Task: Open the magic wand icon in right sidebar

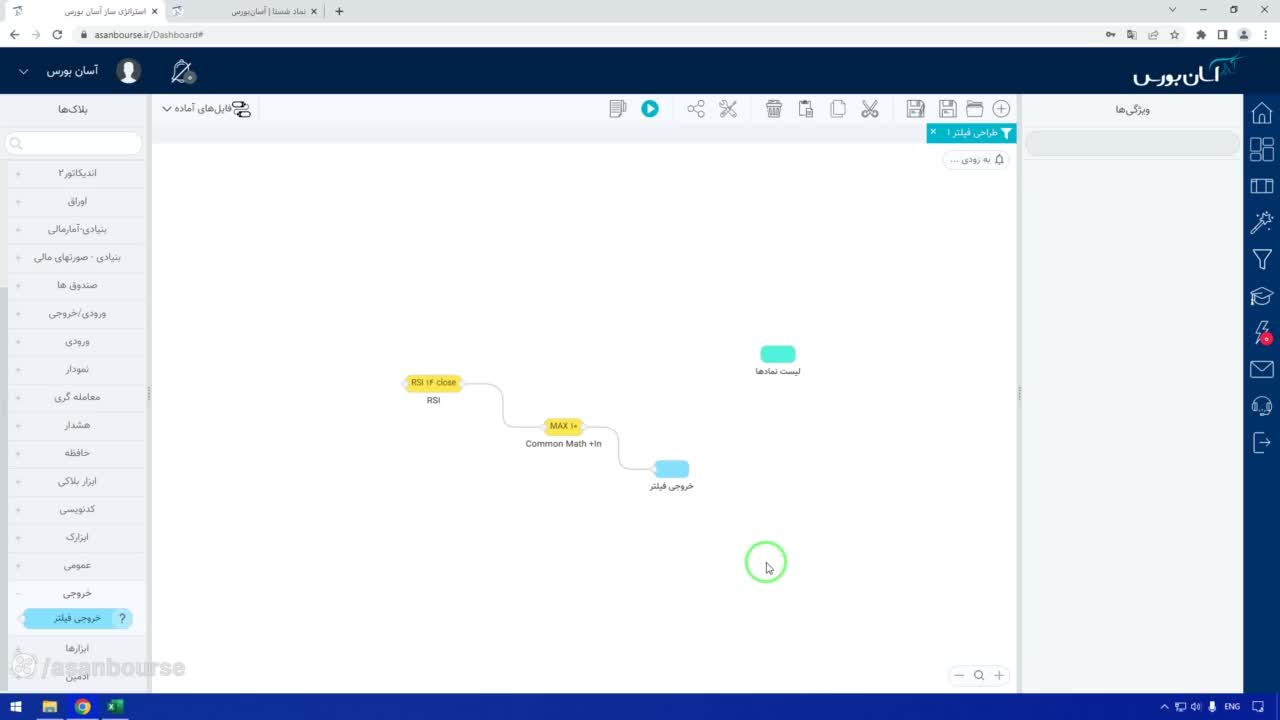Action: (x=1262, y=222)
